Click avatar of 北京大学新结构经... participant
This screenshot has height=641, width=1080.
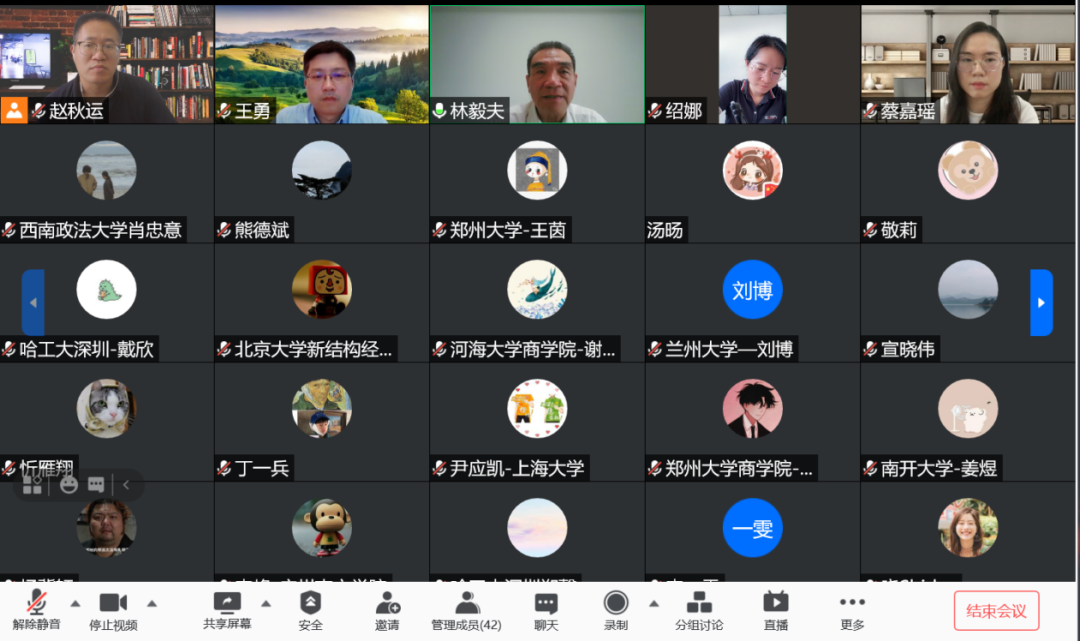(322, 289)
